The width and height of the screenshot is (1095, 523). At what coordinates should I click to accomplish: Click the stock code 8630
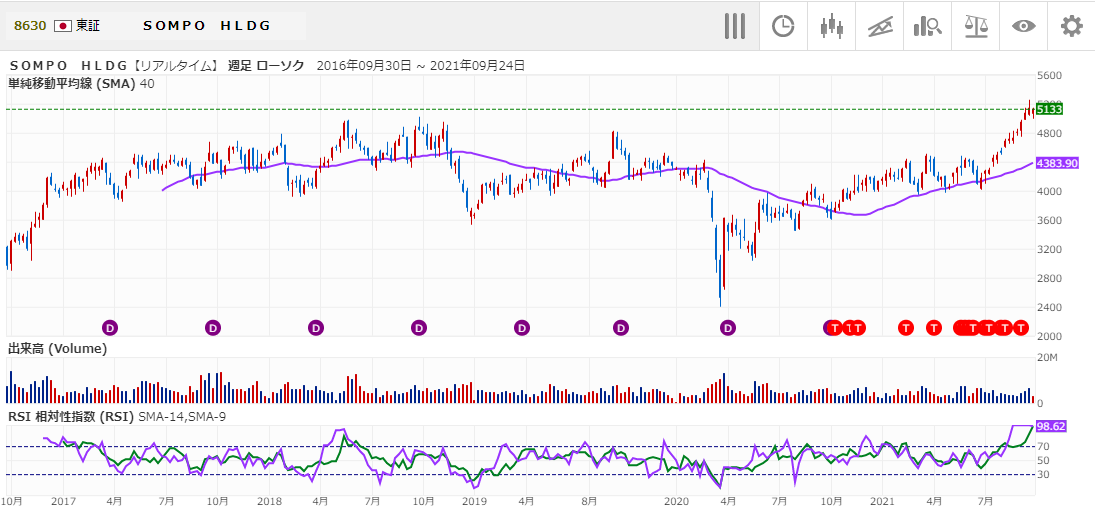tap(30, 26)
